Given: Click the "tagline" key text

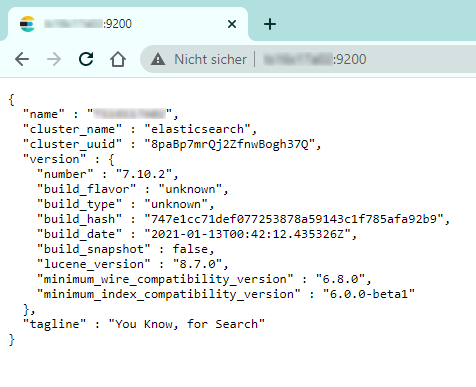Looking at the screenshot, I should (x=54, y=324).
